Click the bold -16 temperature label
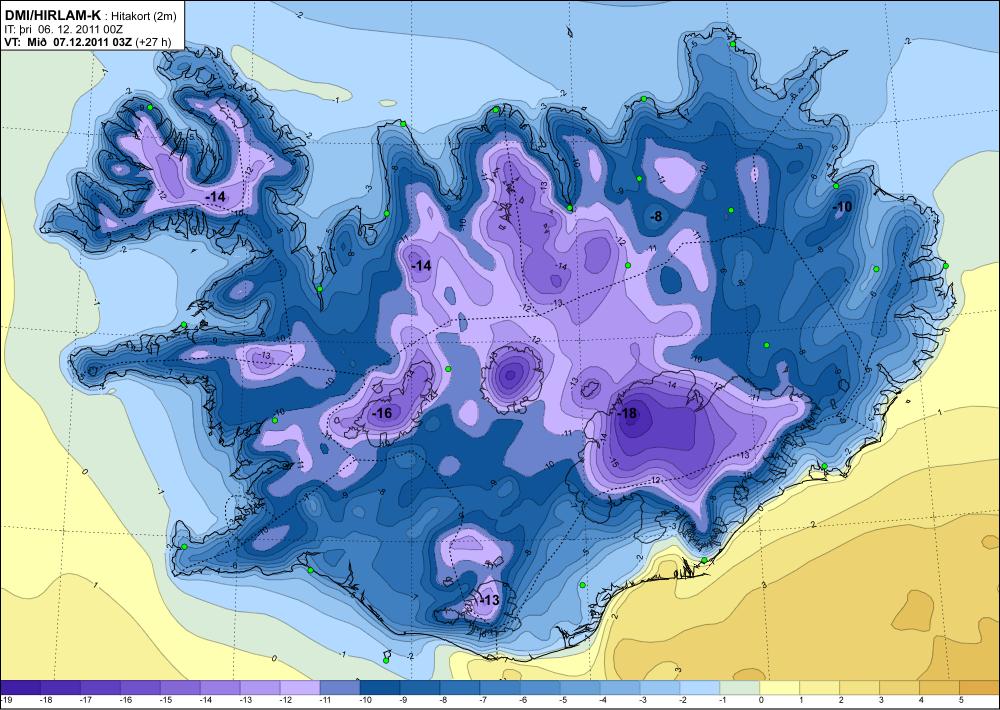This screenshot has width=1000, height=710. [x=381, y=413]
